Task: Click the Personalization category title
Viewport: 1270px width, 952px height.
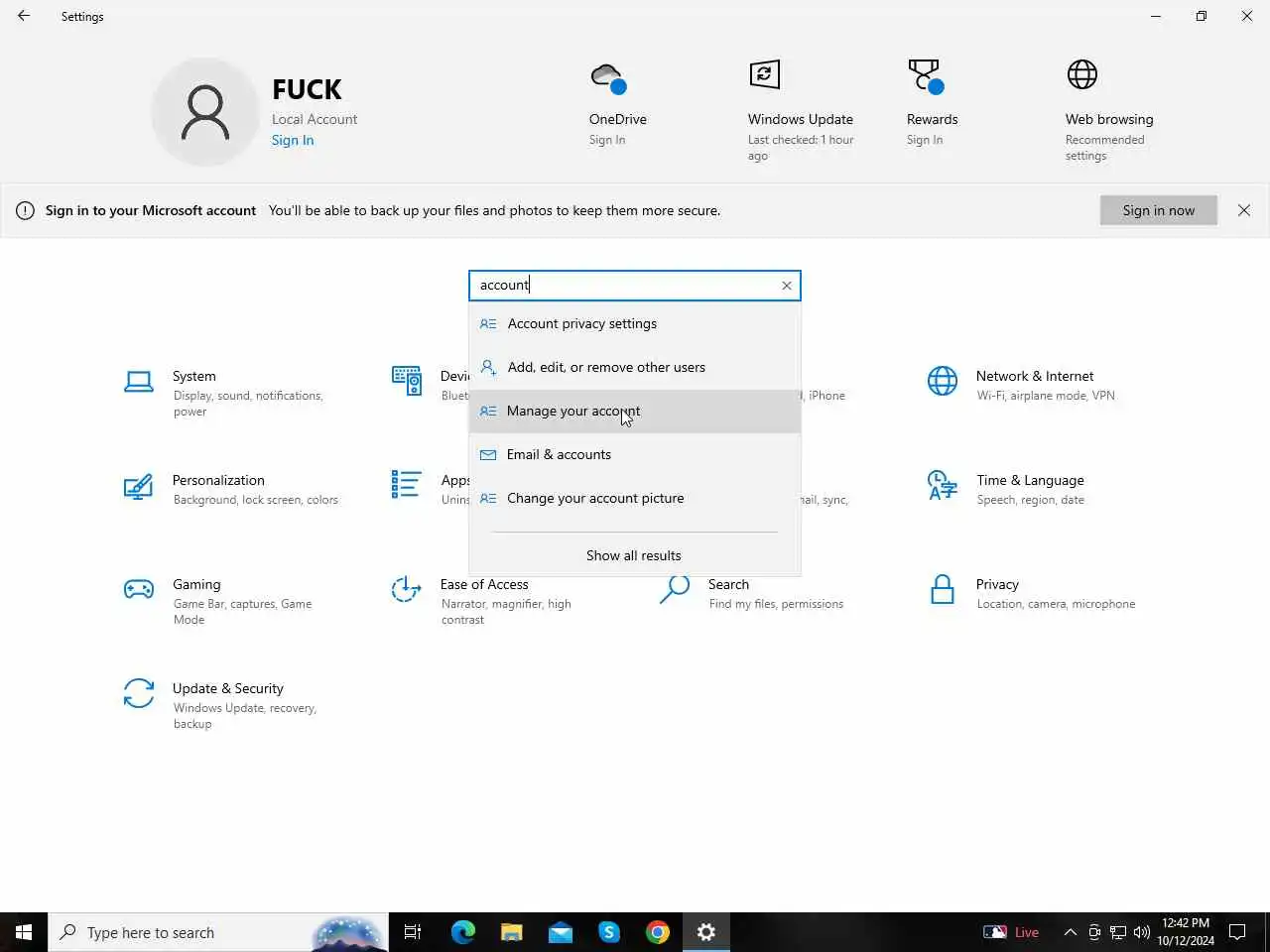Action: [218, 480]
